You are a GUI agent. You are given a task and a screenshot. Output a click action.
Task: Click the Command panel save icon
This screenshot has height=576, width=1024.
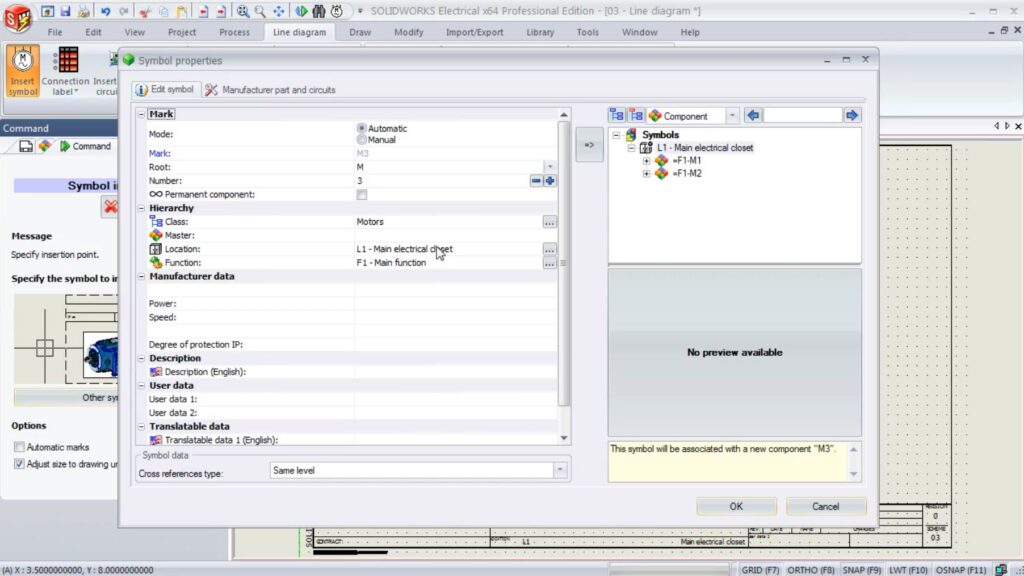click(x=25, y=146)
